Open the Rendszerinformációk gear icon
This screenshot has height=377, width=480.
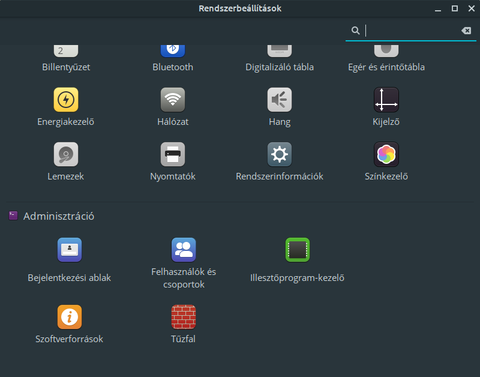click(279, 154)
